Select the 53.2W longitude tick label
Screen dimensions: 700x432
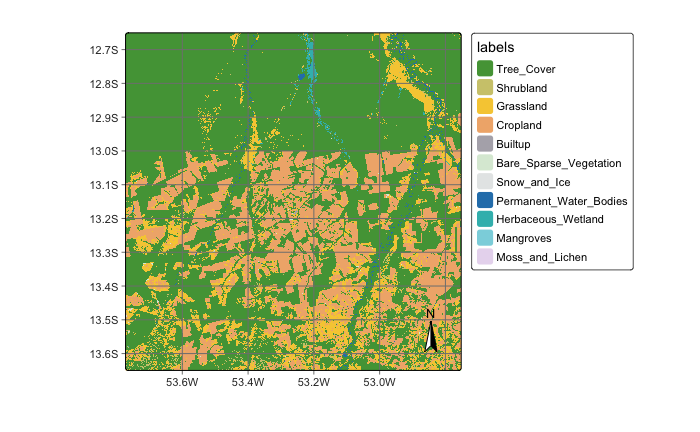pyautogui.click(x=314, y=381)
